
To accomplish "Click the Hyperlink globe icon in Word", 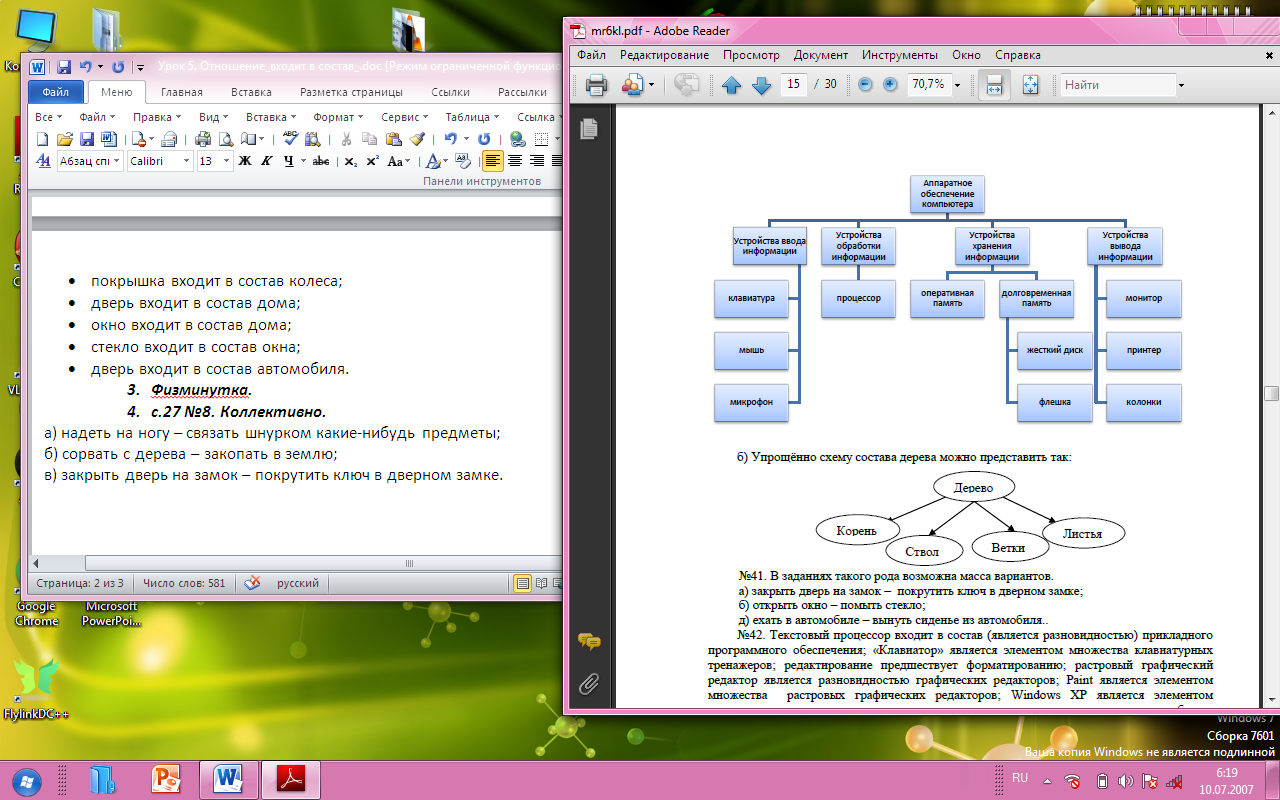I will [517, 139].
